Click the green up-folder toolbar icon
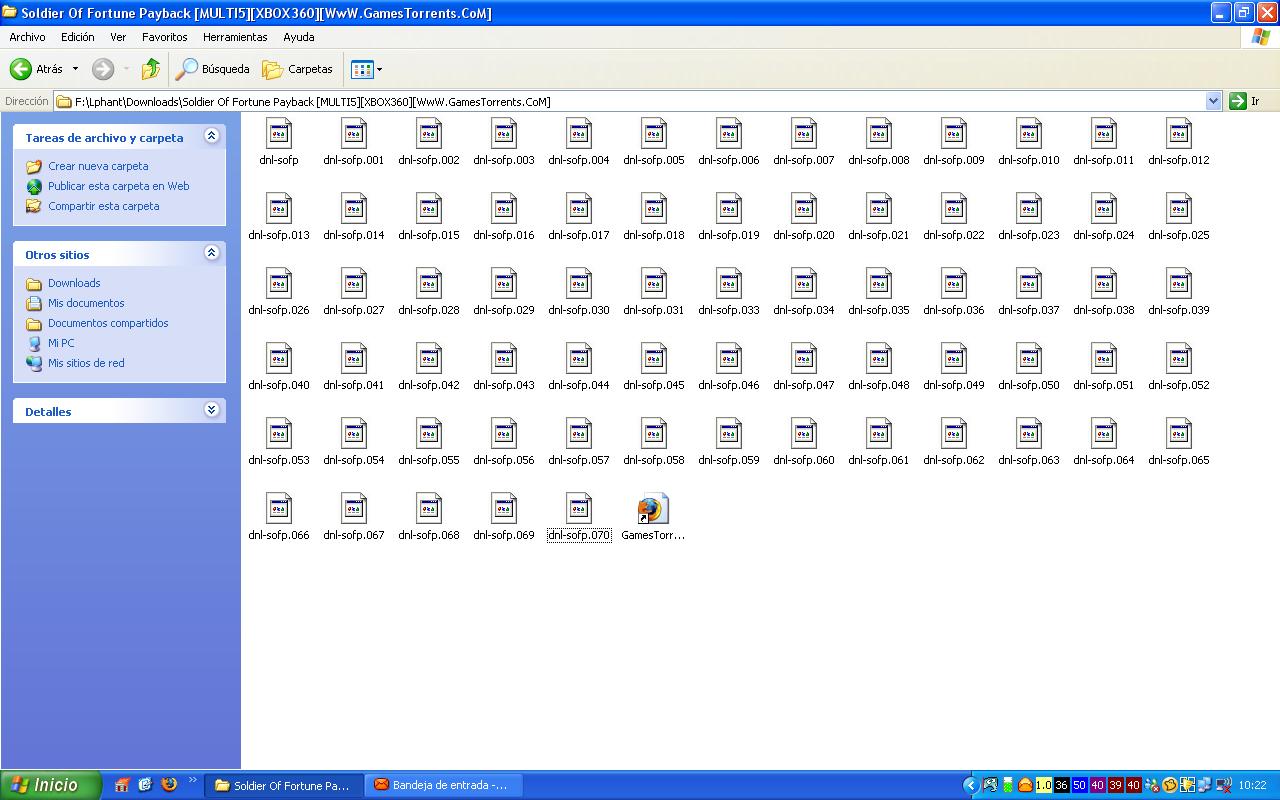This screenshot has height=800, width=1280. [x=151, y=69]
